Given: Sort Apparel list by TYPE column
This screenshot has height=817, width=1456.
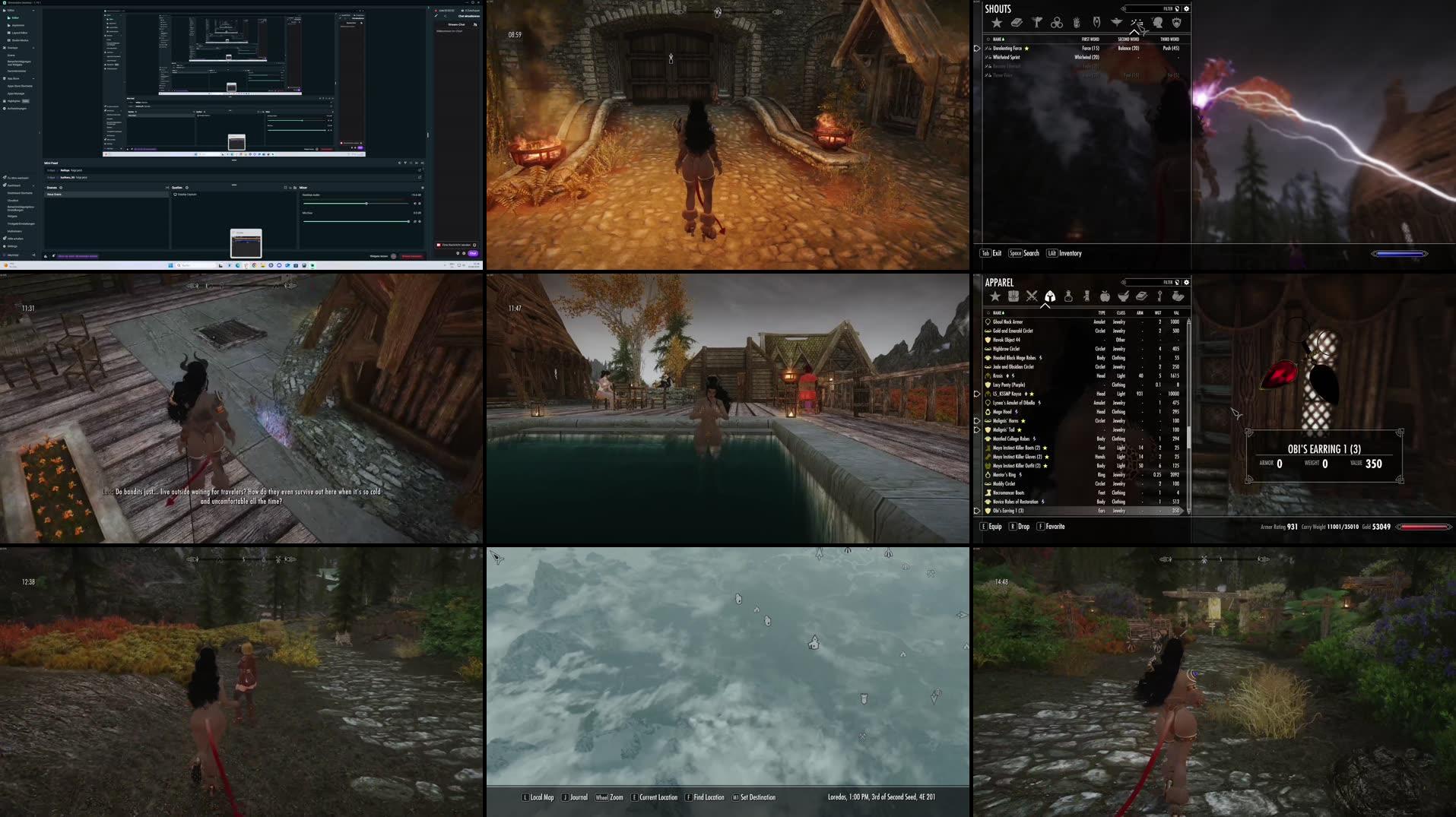Looking at the screenshot, I should pos(1101,312).
